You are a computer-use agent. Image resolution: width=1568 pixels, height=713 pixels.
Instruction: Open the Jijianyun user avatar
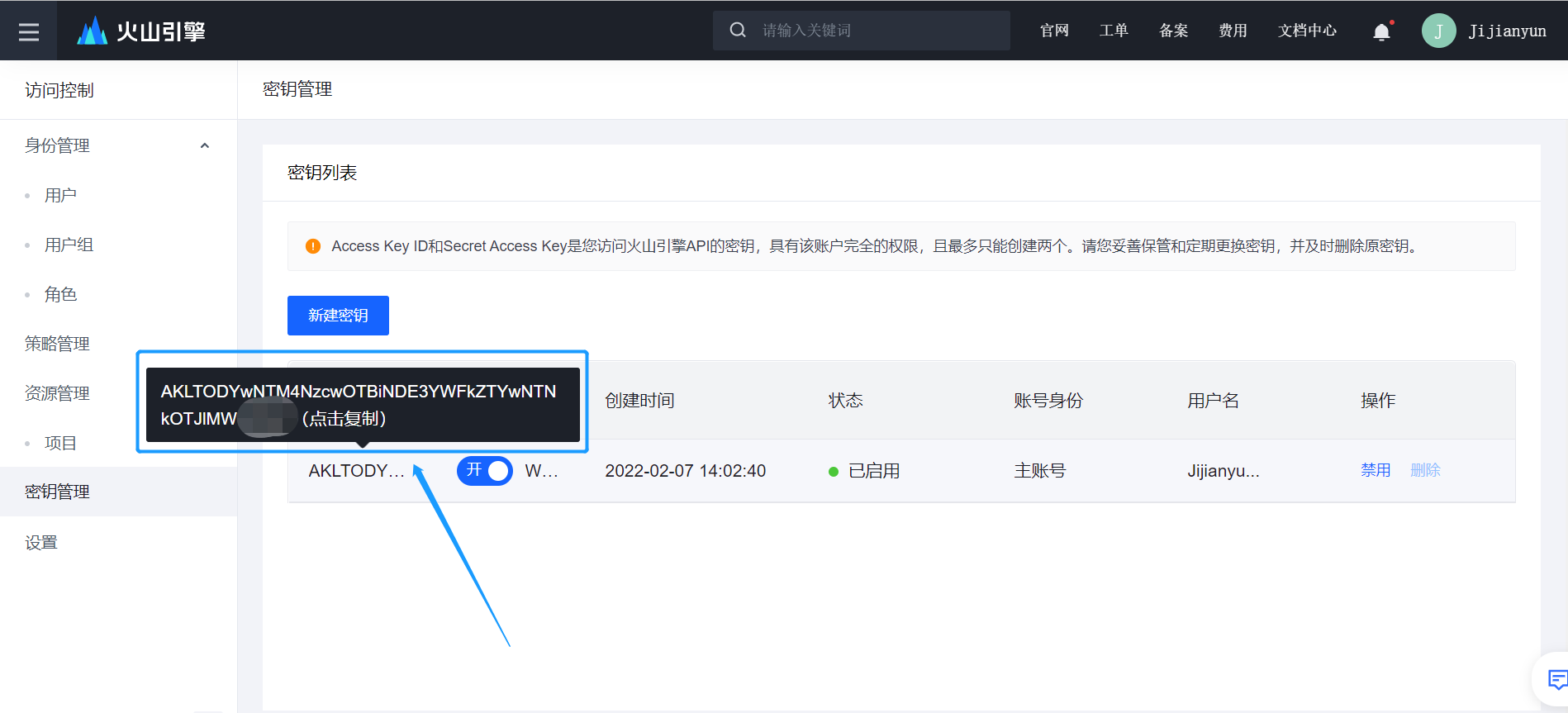(1438, 31)
